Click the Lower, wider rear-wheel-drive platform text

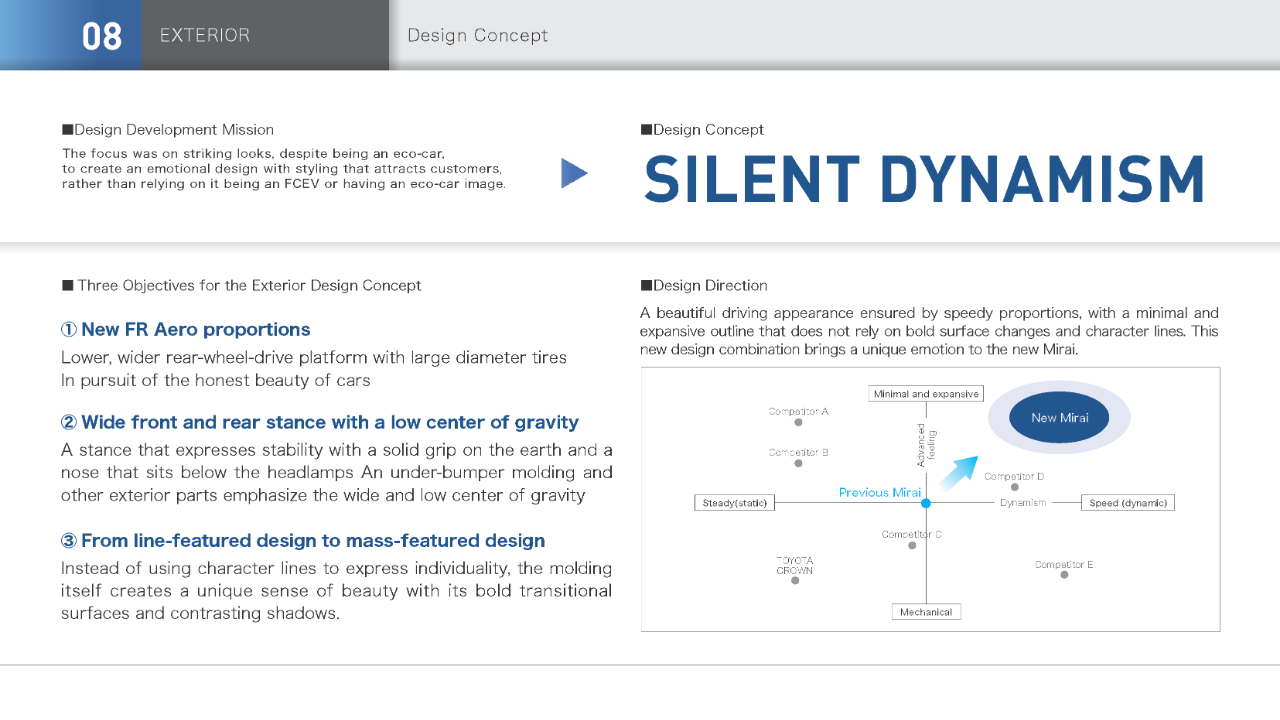pyautogui.click(x=314, y=357)
